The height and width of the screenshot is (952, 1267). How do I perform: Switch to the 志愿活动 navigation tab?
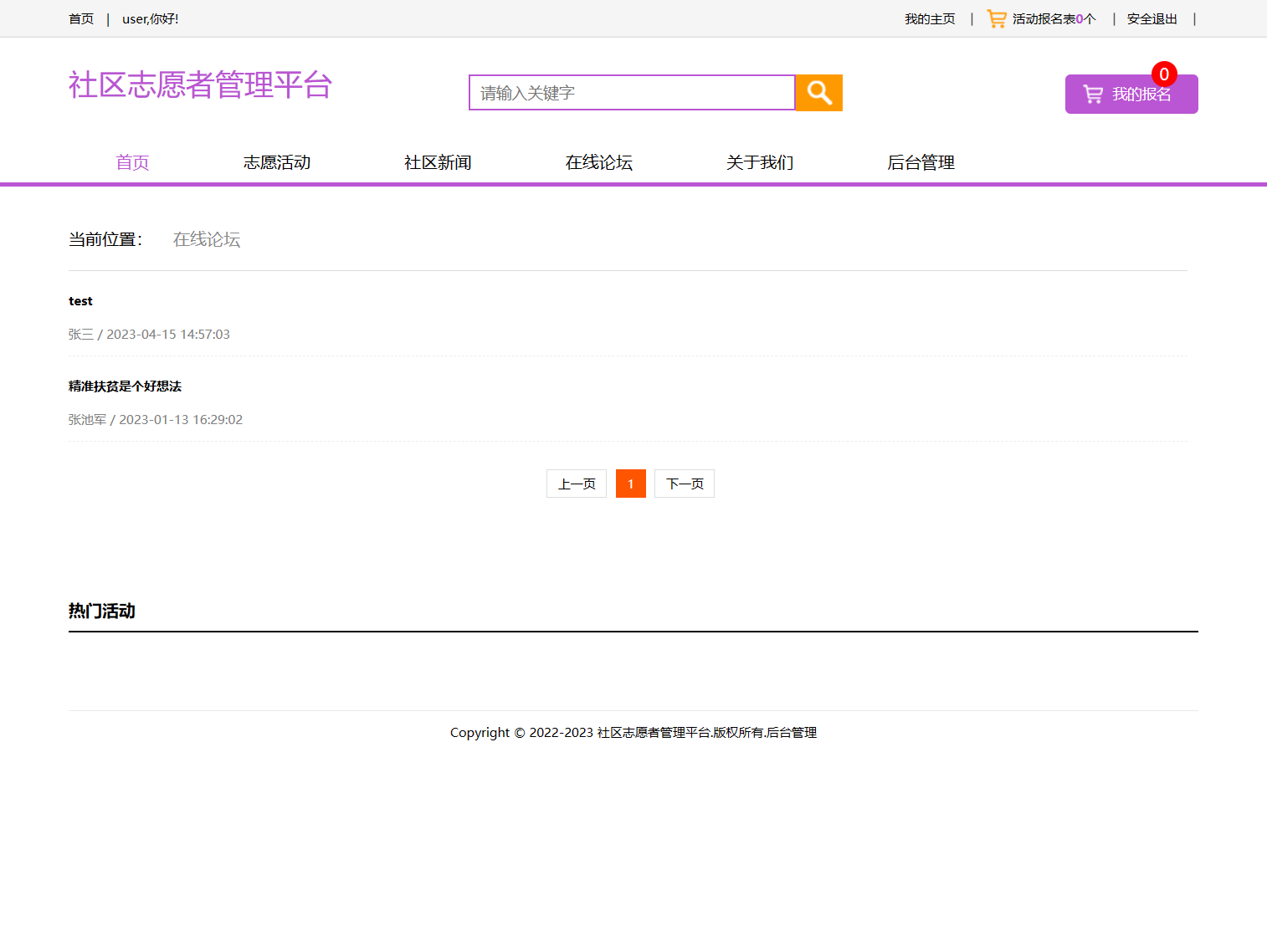(x=277, y=162)
